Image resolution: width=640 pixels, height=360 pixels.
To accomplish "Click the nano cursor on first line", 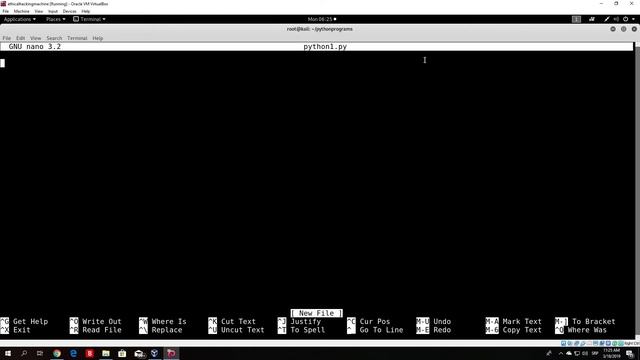I will point(2,63).
